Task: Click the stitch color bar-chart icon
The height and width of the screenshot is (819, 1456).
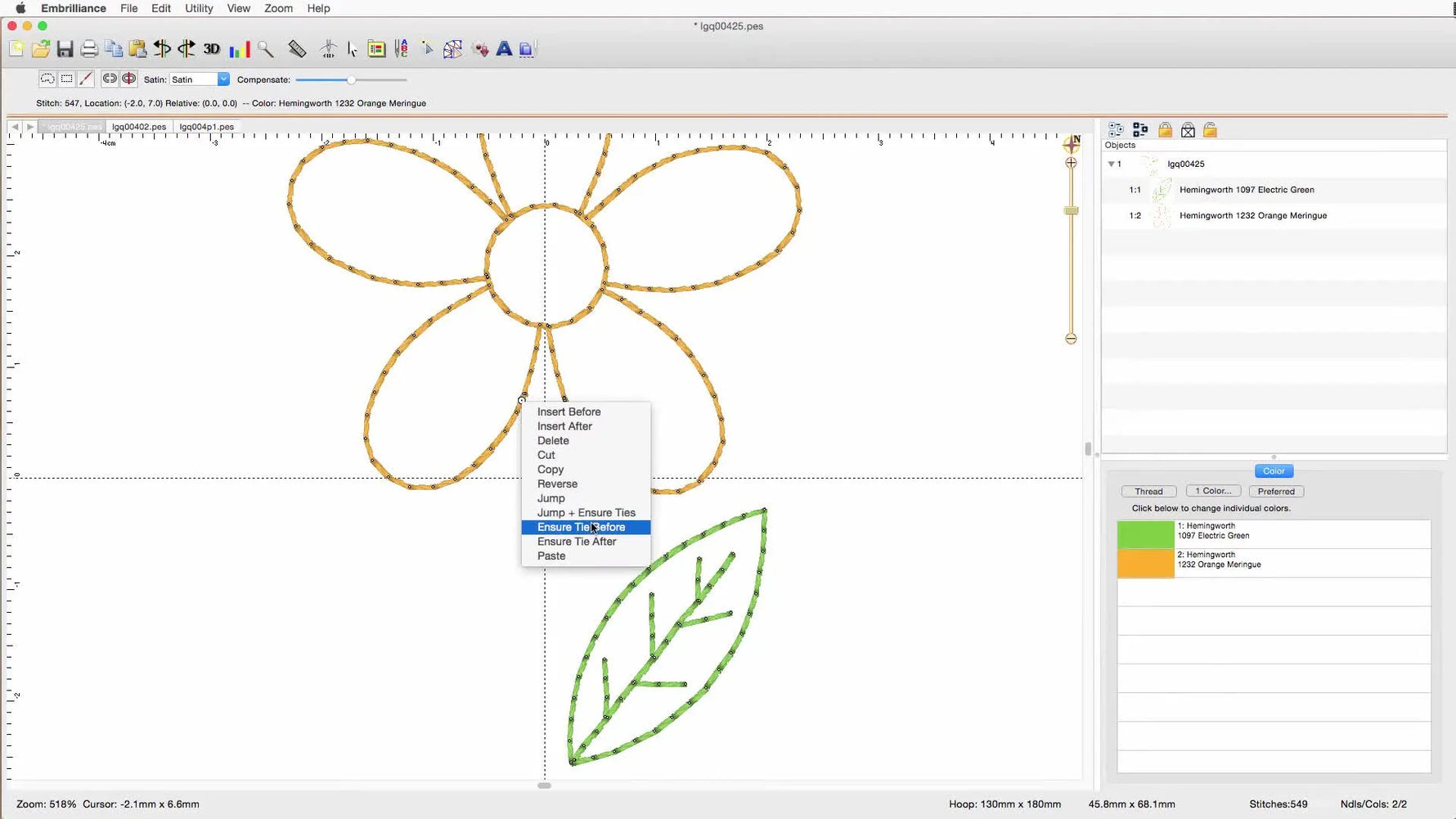Action: [x=239, y=49]
